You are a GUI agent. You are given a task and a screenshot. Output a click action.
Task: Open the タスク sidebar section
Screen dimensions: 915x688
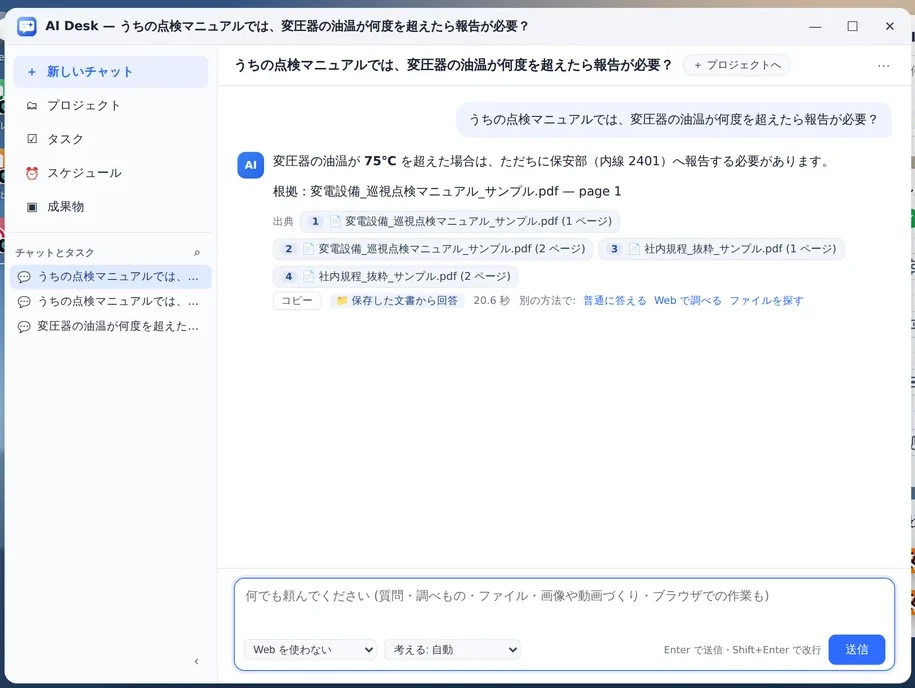coord(110,139)
